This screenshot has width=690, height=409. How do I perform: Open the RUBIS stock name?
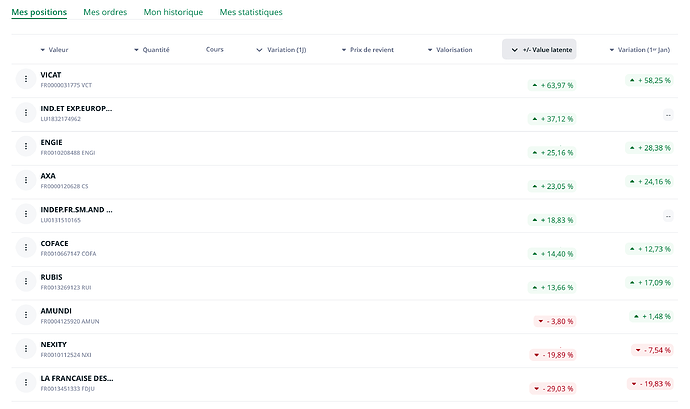pyautogui.click(x=51, y=277)
